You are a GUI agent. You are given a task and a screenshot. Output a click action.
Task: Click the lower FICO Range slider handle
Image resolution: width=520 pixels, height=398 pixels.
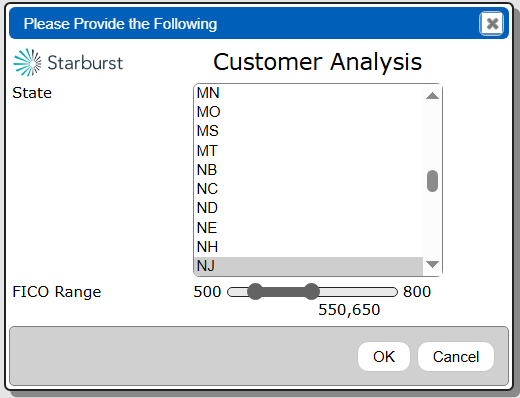tap(255, 292)
